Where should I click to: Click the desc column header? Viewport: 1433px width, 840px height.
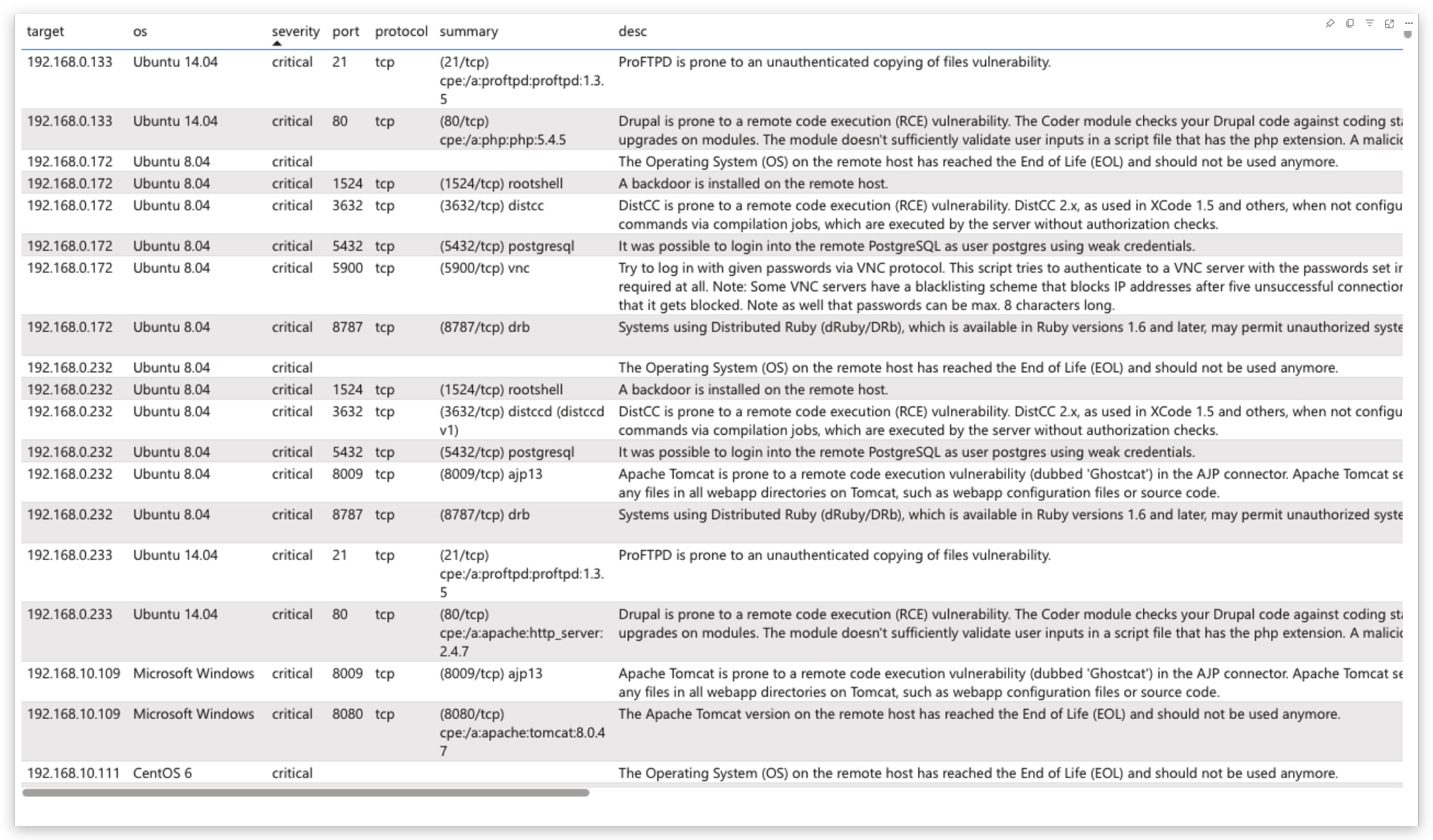pyautogui.click(x=632, y=31)
